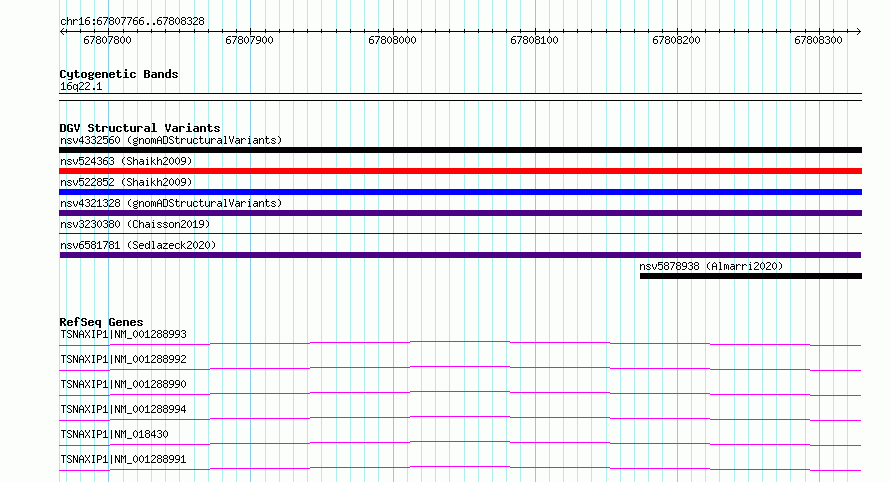890x482 pixels.
Task: Select the red nsv524363 Shaikh2009 bar
Action: (460, 171)
